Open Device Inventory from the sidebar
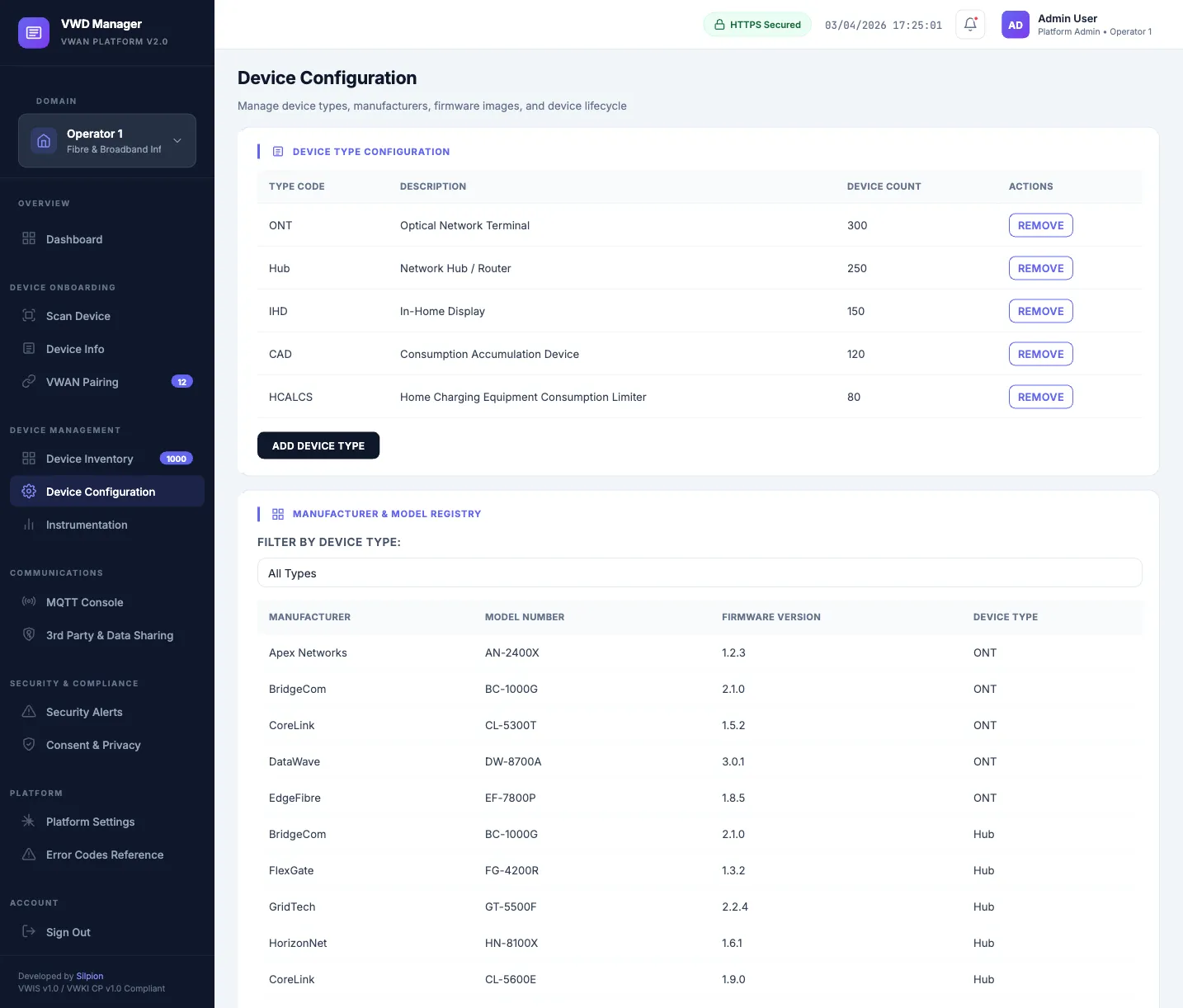The height and width of the screenshot is (1008, 1183). [89, 459]
